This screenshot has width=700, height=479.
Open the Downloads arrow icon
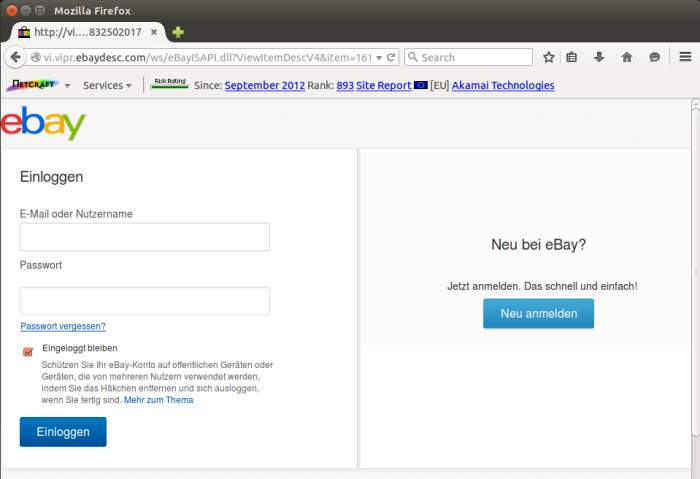(x=599, y=57)
